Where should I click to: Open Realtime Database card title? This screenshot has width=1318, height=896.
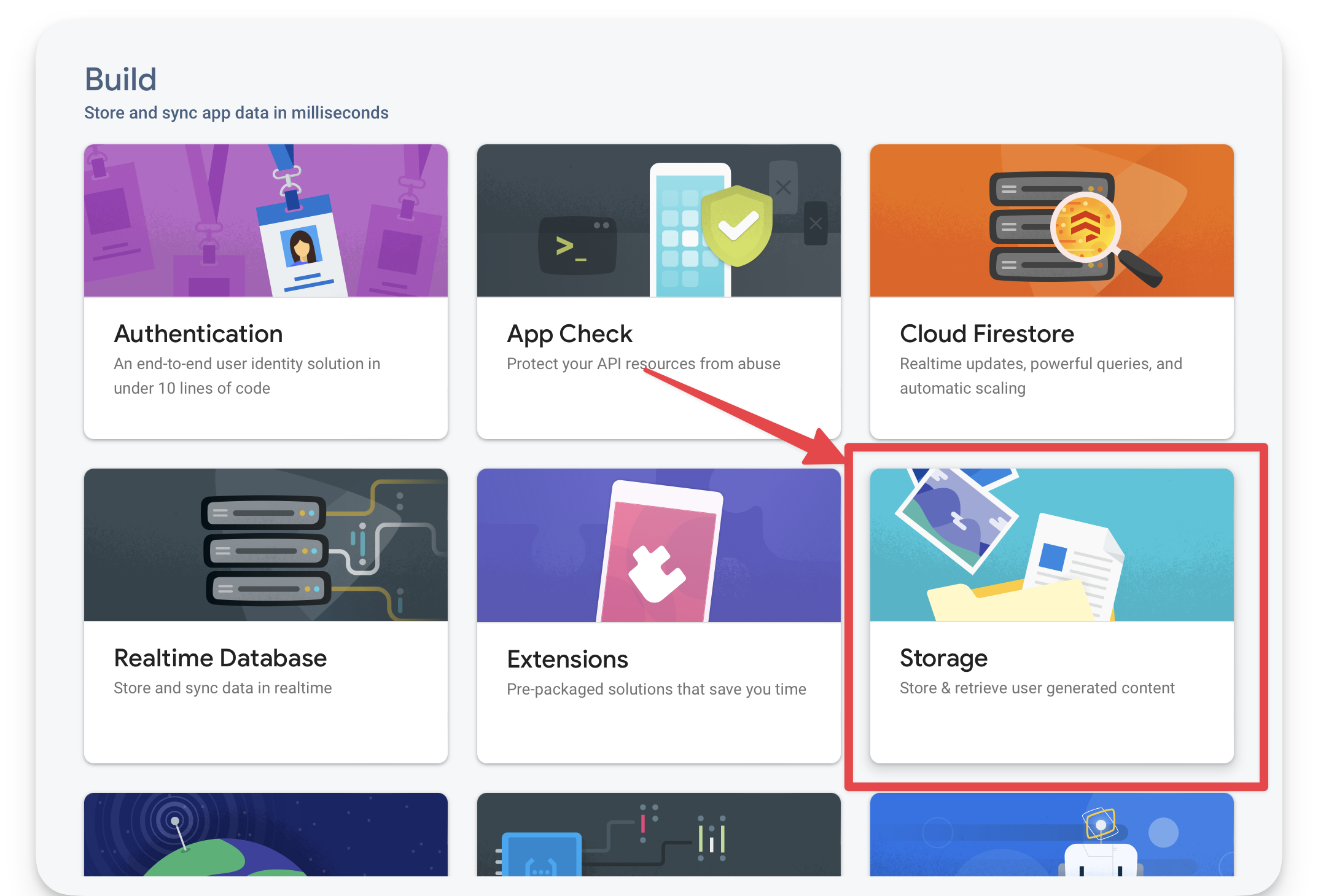[220, 658]
